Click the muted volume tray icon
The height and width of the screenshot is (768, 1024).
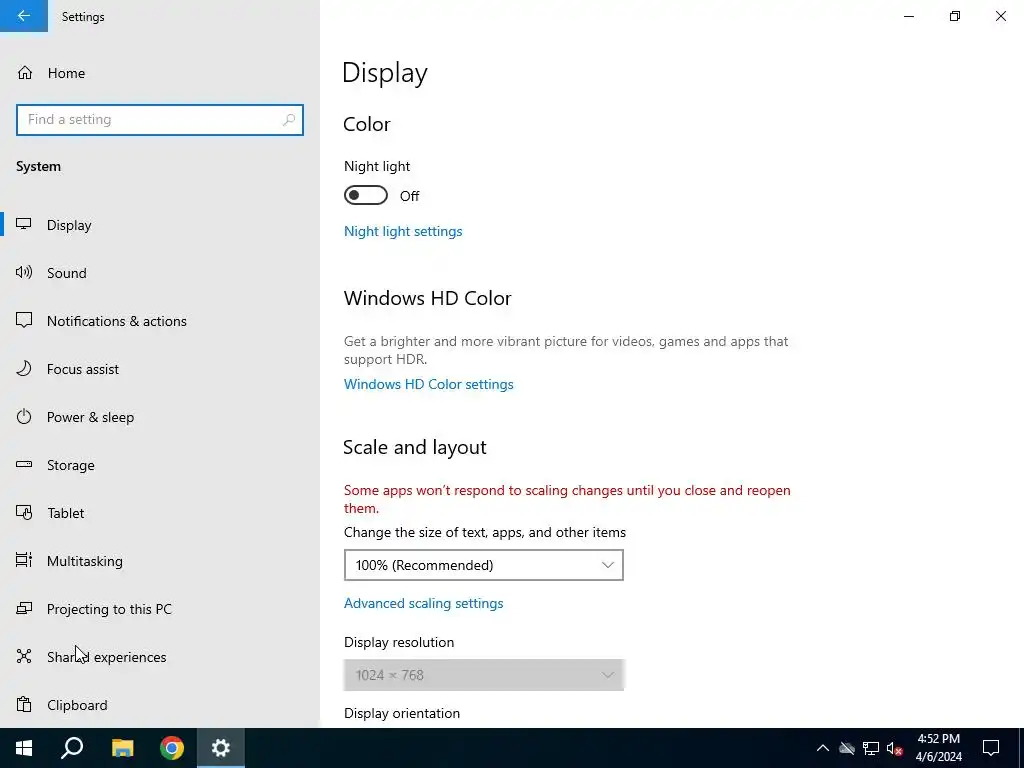895,748
